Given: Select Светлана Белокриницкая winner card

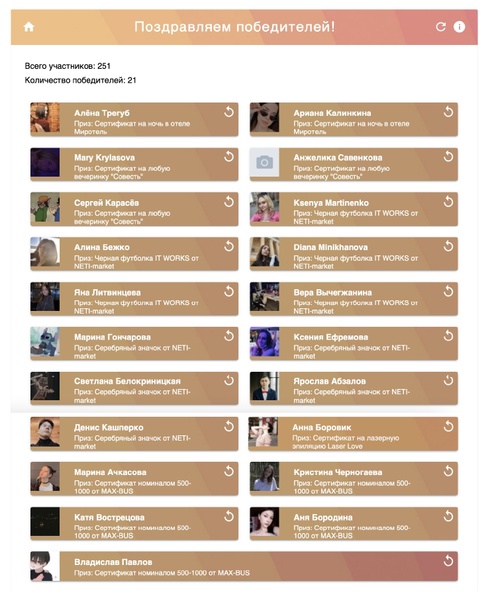Looking at the screenshot, I should tap(134, 388).
